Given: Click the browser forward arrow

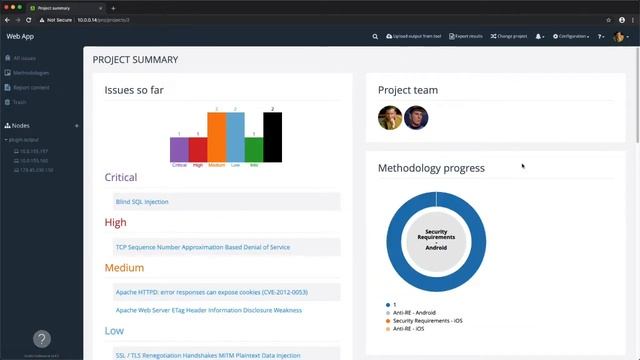Looking at the screenshot, I should 18,20.
